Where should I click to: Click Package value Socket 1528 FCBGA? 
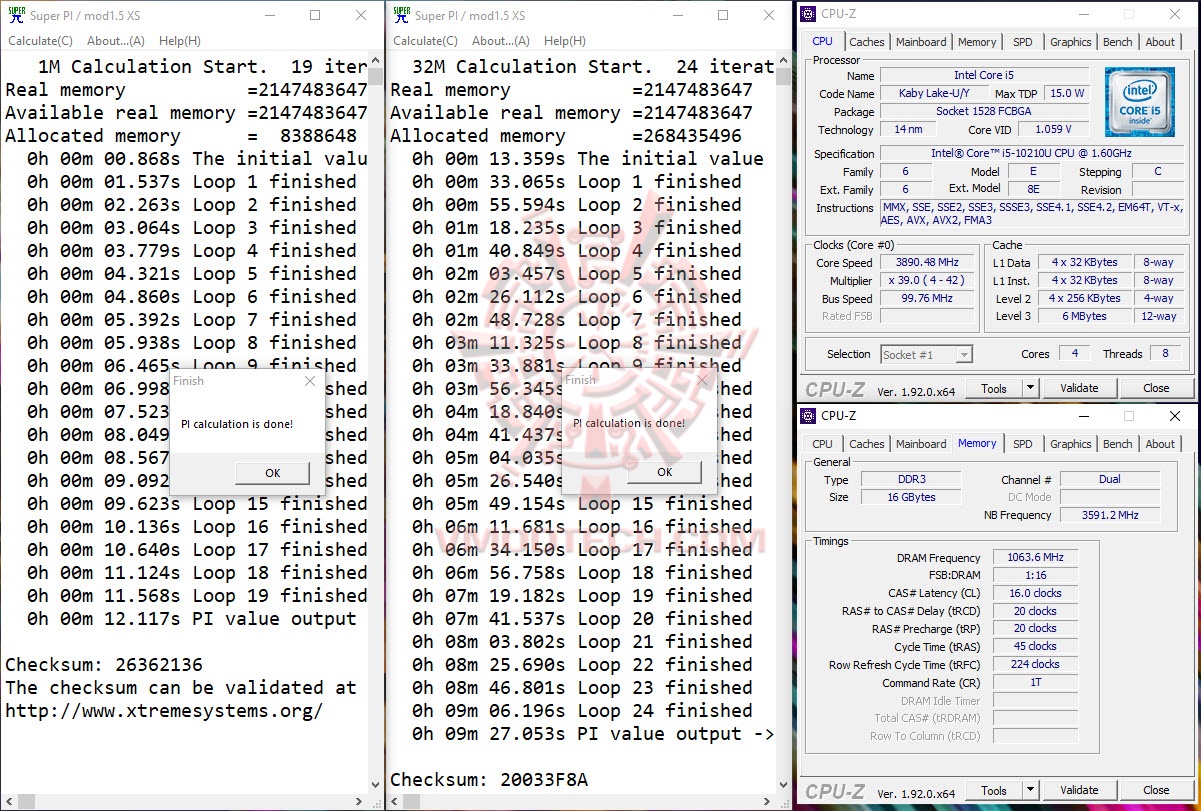pyautogui.click(x=984, y=111)
